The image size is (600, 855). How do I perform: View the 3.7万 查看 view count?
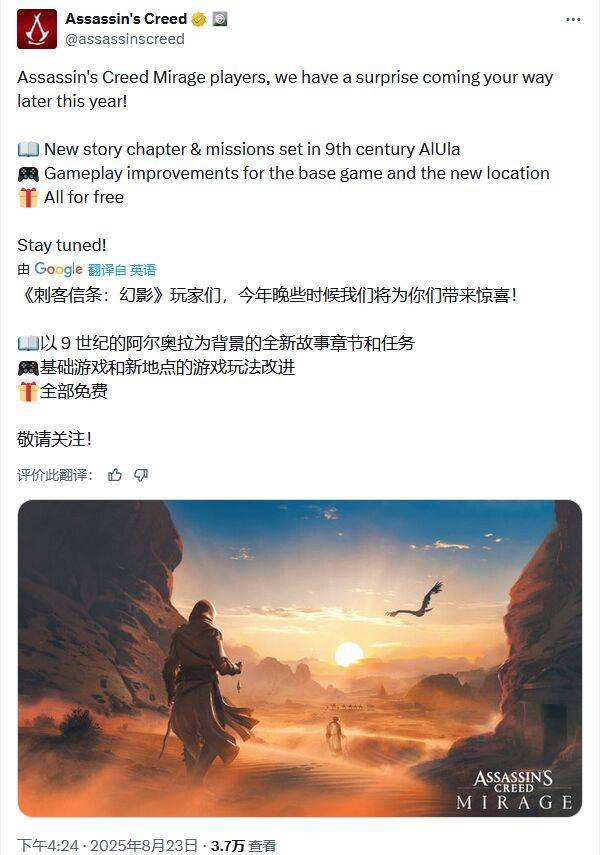(x=243, y=845)
